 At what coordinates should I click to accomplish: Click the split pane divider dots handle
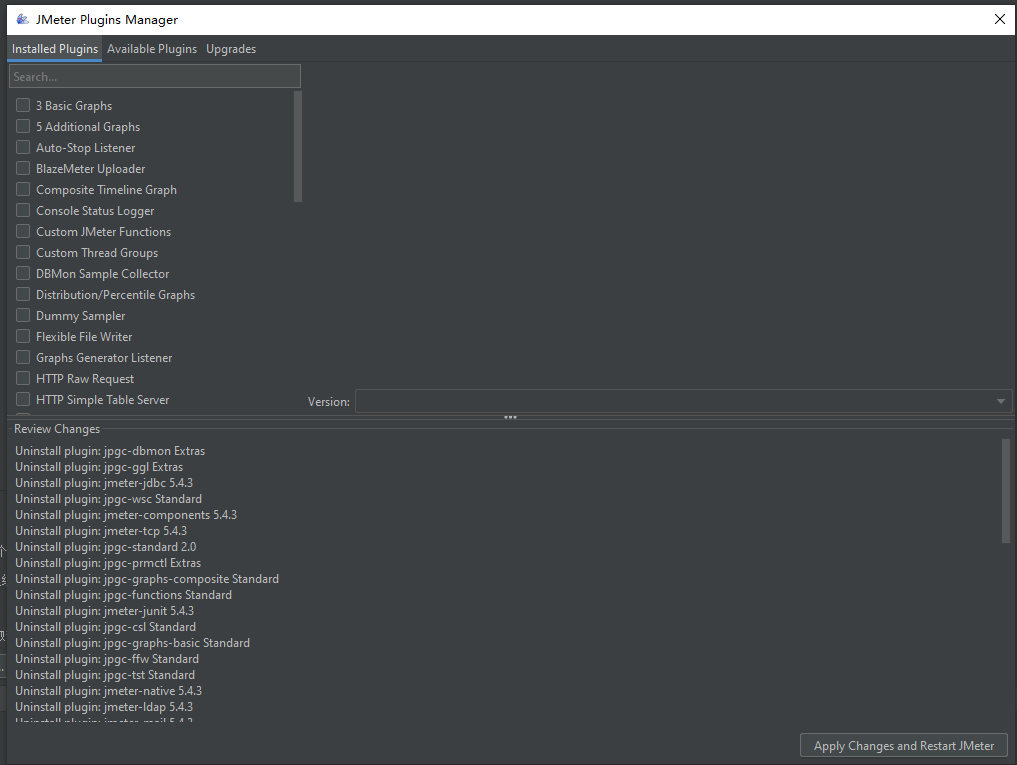(510, 417)
